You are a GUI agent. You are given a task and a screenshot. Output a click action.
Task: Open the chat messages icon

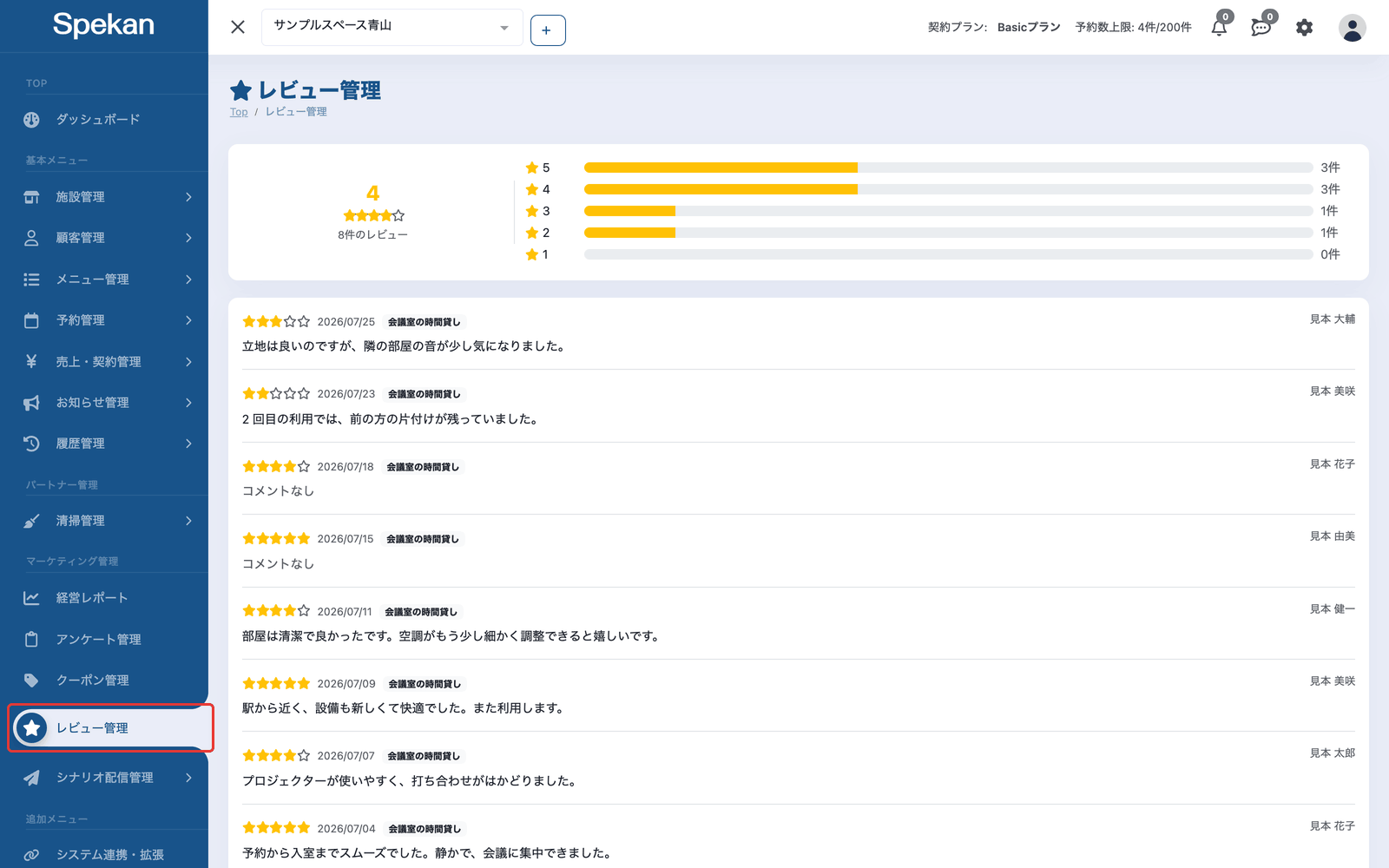tap(1261, 27)
